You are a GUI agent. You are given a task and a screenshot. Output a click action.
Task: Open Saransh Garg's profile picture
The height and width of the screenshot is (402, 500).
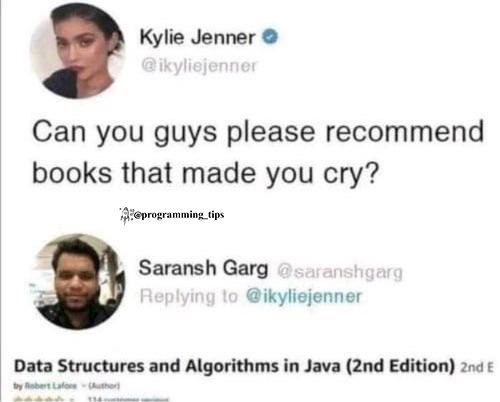tap(79, 281)
